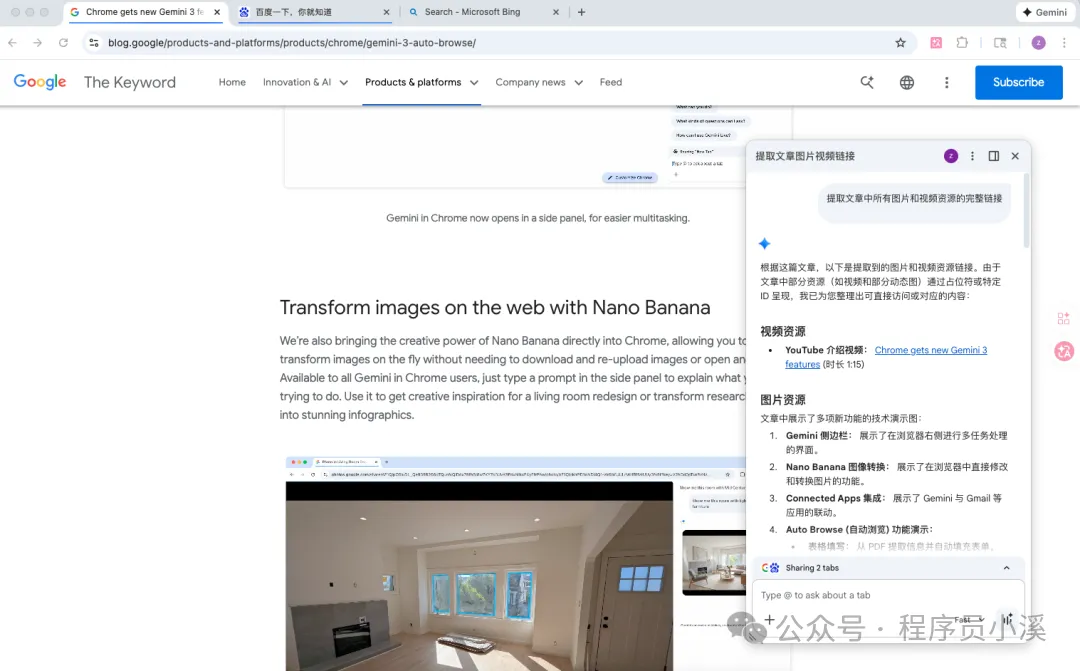The width and height of the screenshot is (1080, 671).
Task: Toggle the Gemini side panel layout icon
Action: 993,156
